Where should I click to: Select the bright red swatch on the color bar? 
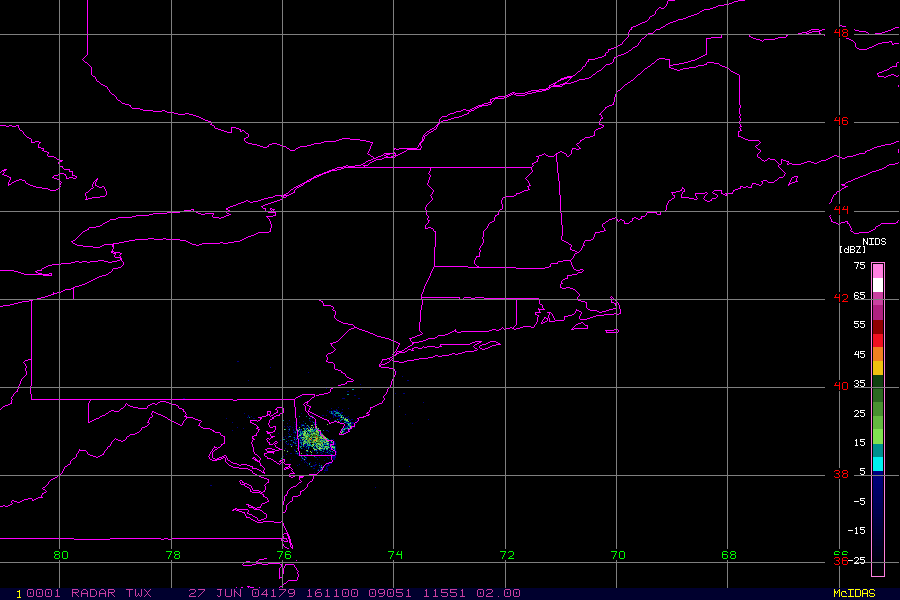pyautogui.click(x=878, y=341)
